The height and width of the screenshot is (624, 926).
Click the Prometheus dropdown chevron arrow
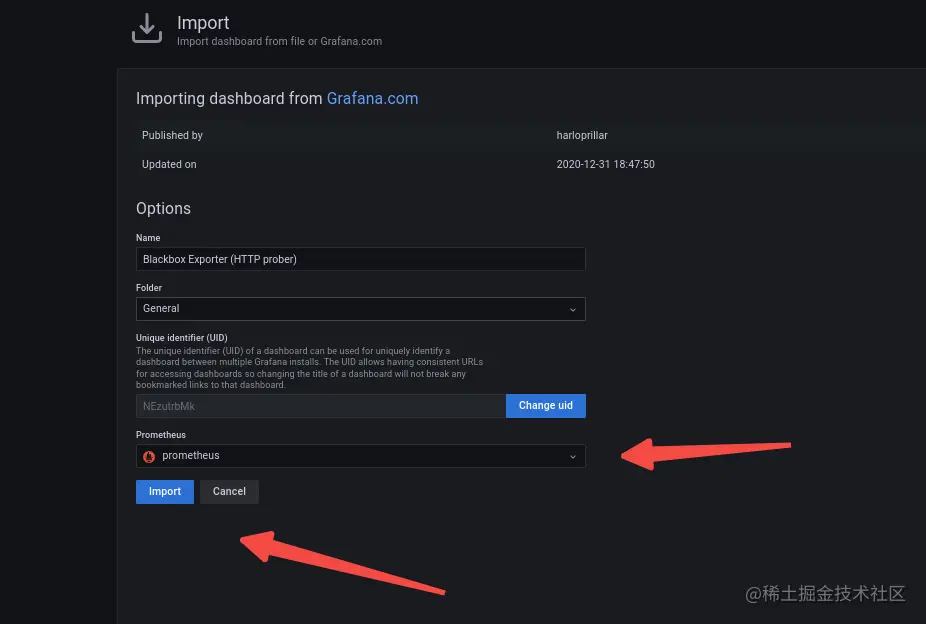click(572, 456)
